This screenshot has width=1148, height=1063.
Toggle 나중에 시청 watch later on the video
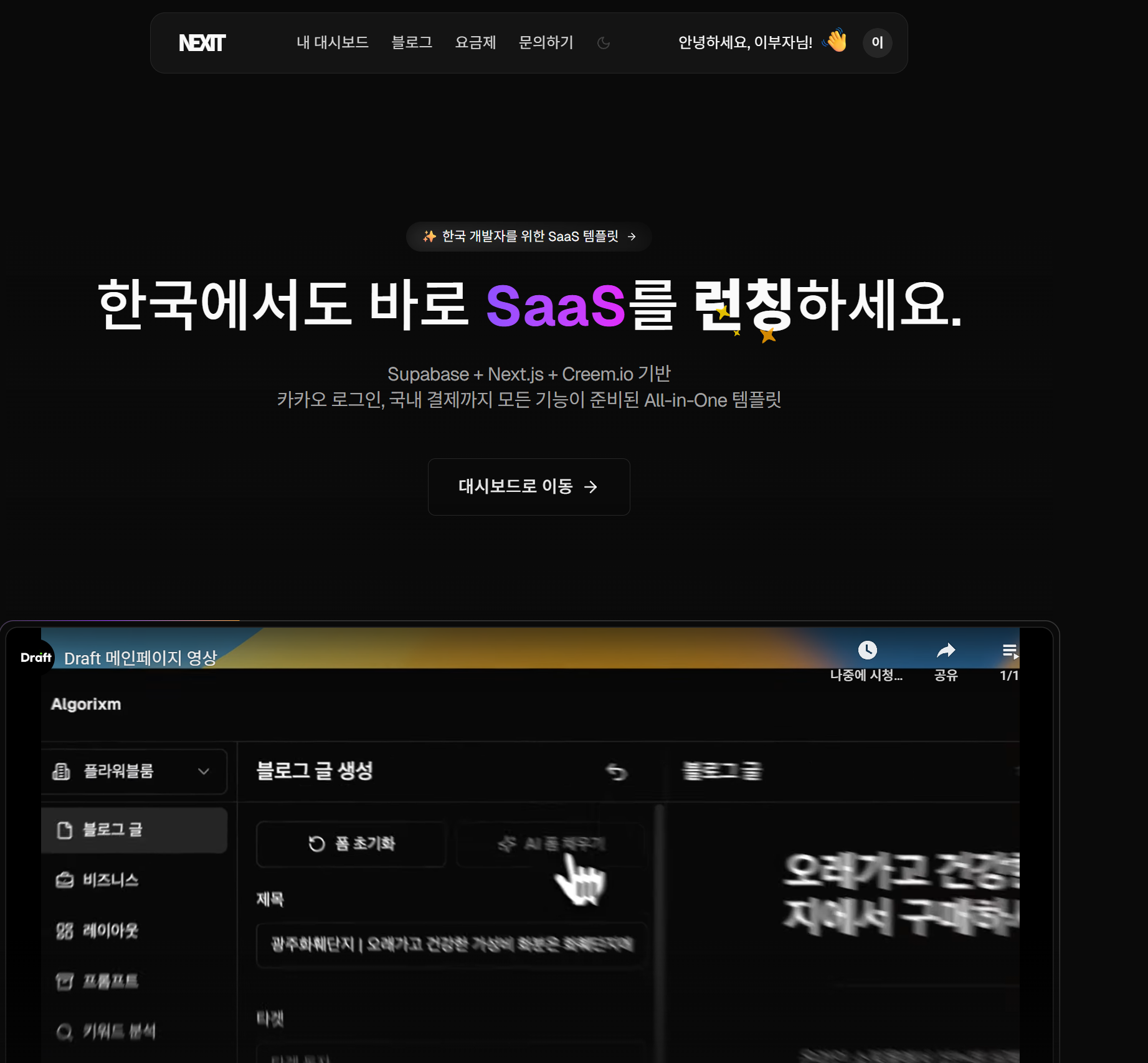tap(868, 650)
